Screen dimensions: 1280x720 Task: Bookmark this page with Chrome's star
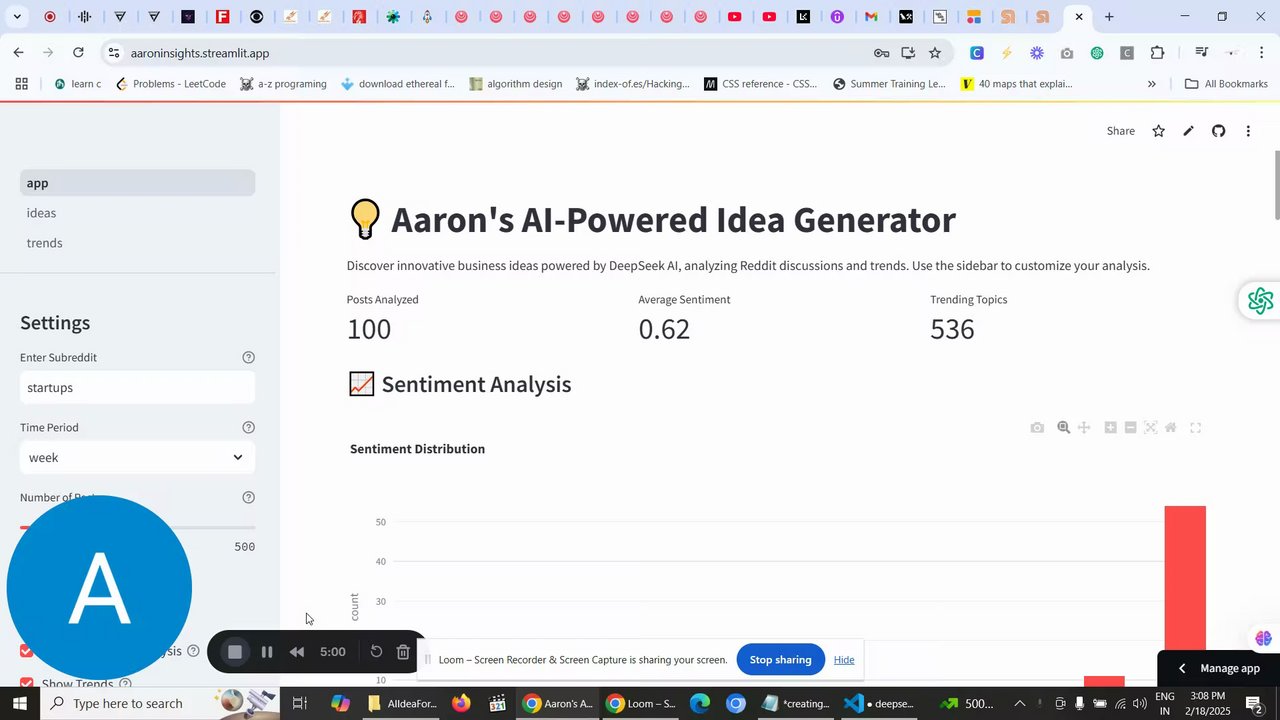[x=935, y=53]
